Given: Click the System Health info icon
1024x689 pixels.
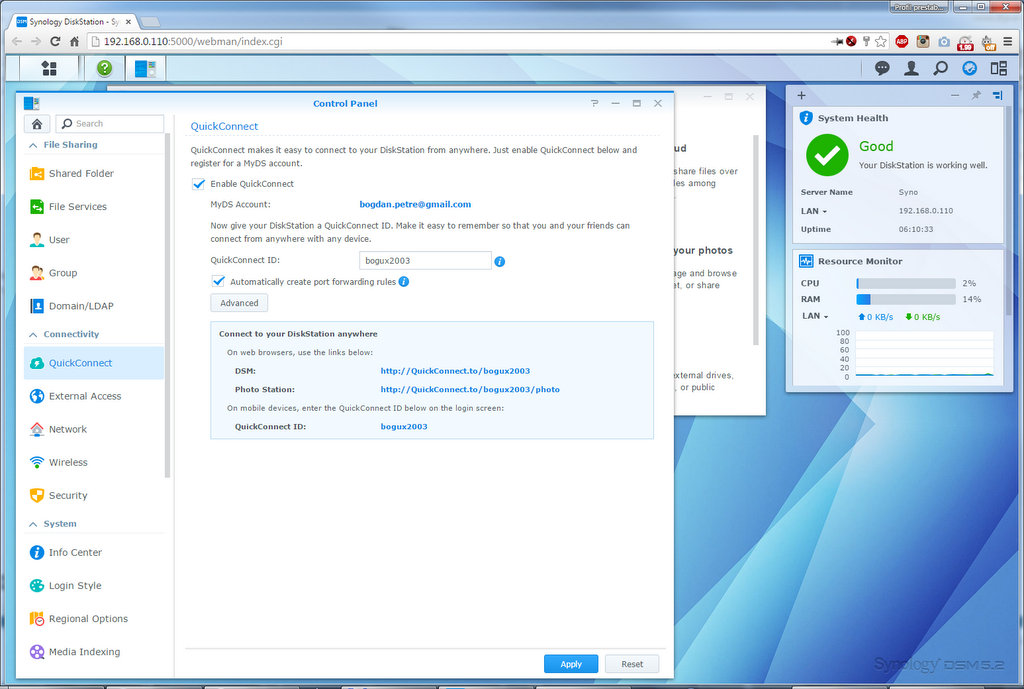Looking at the screenshot, I should point(806,118).
